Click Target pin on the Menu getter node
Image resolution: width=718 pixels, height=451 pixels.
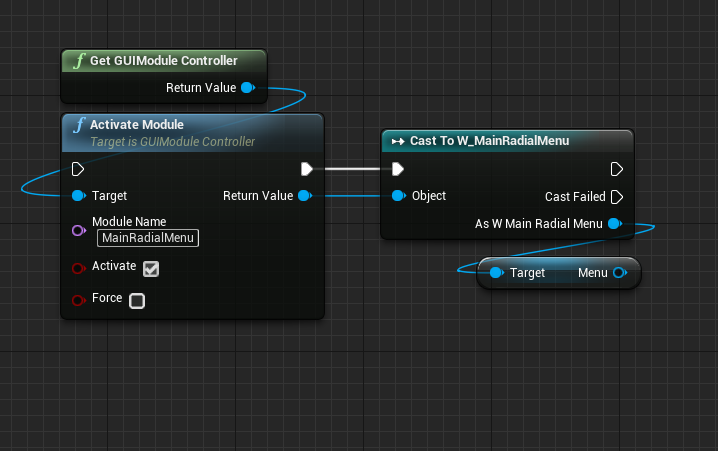(495, 273)
